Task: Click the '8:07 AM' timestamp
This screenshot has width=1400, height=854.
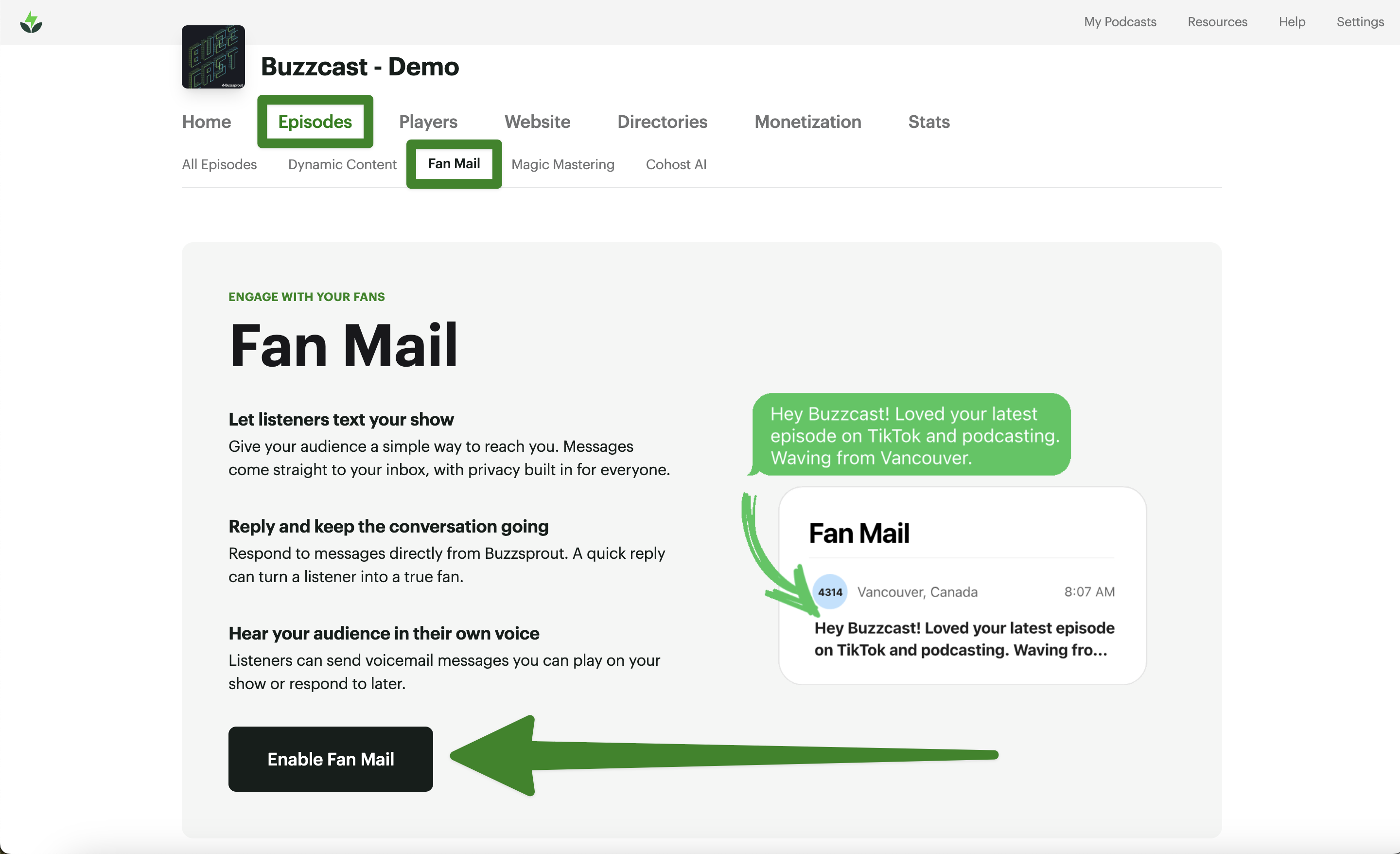Action: [1089, 591]
